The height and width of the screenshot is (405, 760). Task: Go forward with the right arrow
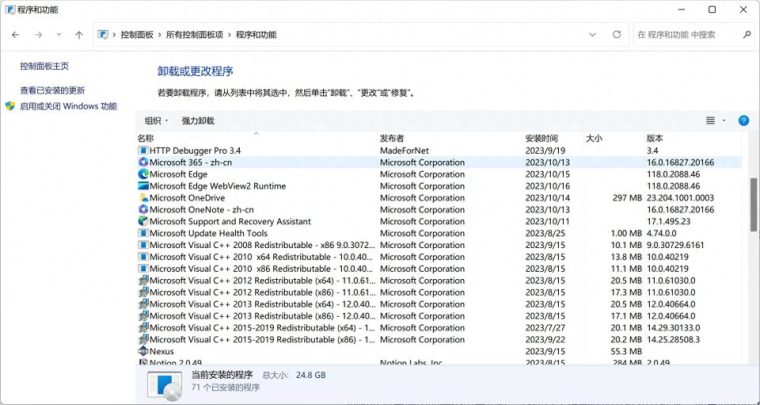[x=38, y=35]
